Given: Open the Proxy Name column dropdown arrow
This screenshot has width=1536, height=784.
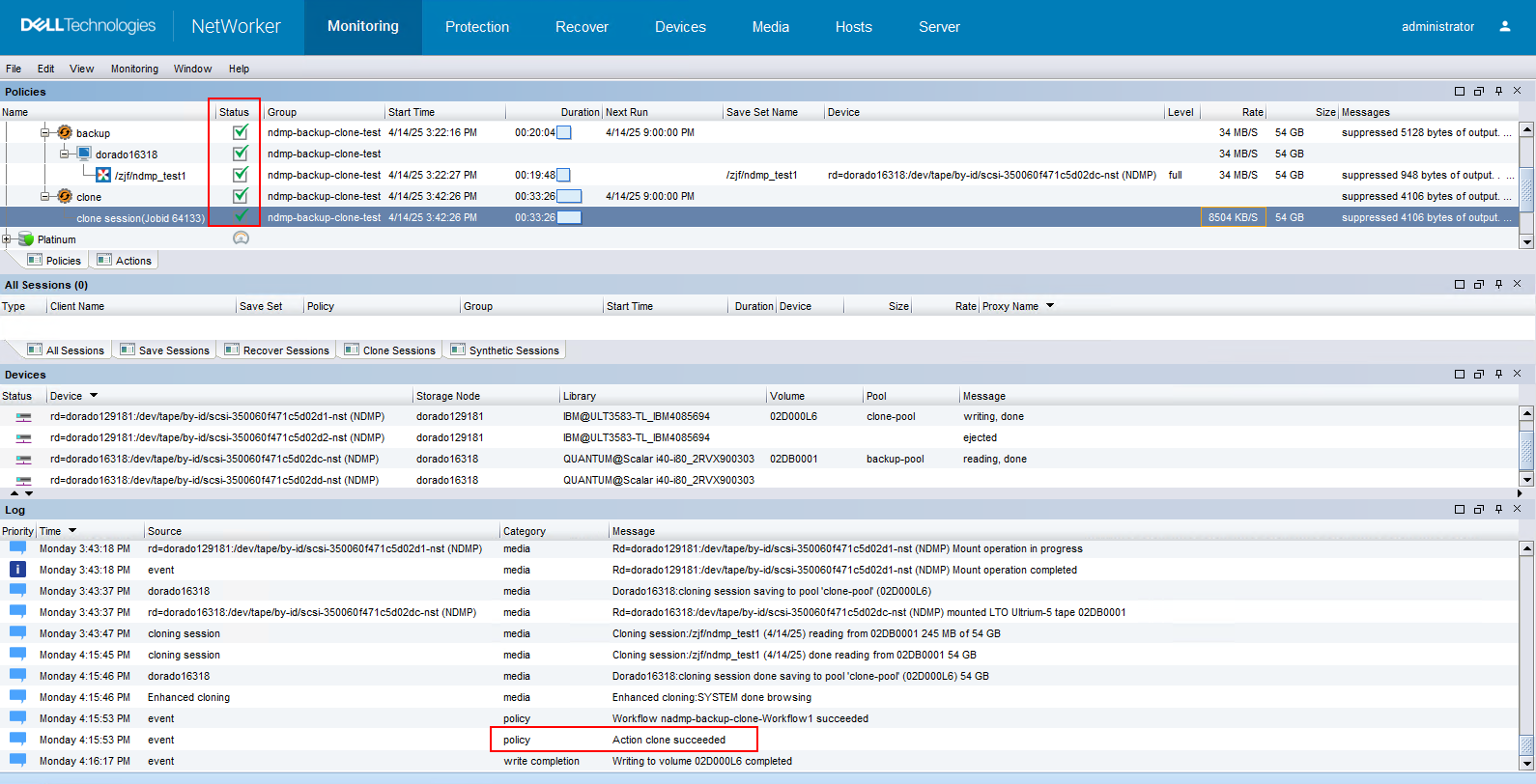Looking at the screenshot, I should pyautogui.click(x=1050, y=306).
